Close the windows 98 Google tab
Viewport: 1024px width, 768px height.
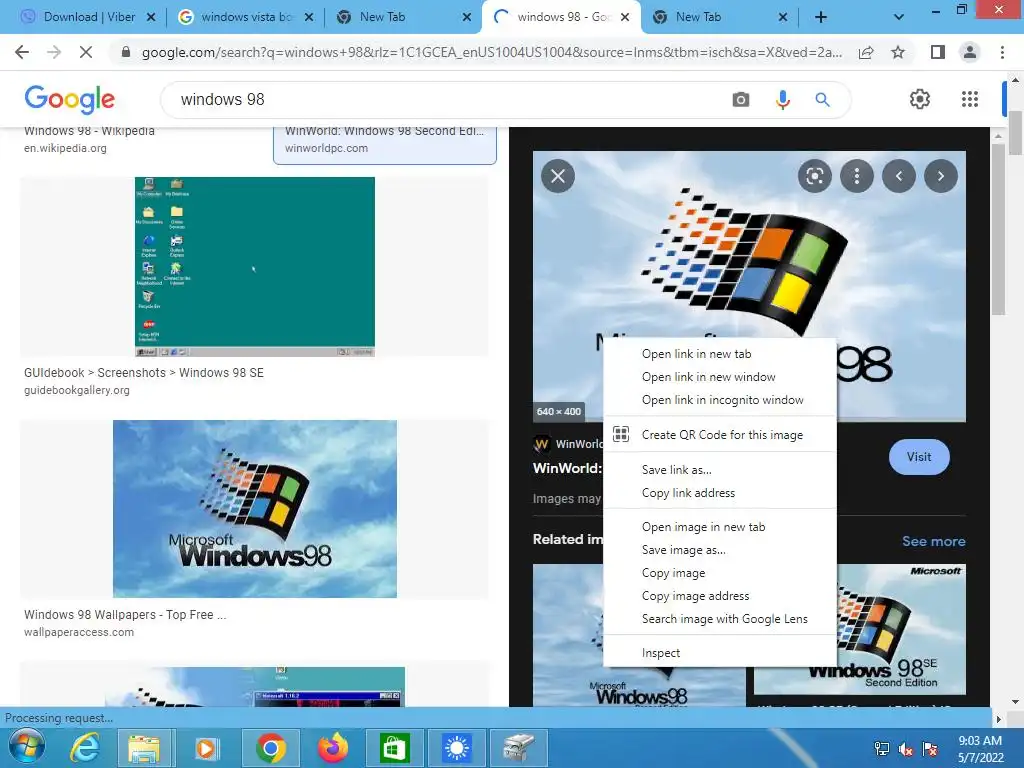[x=625, y=17]
